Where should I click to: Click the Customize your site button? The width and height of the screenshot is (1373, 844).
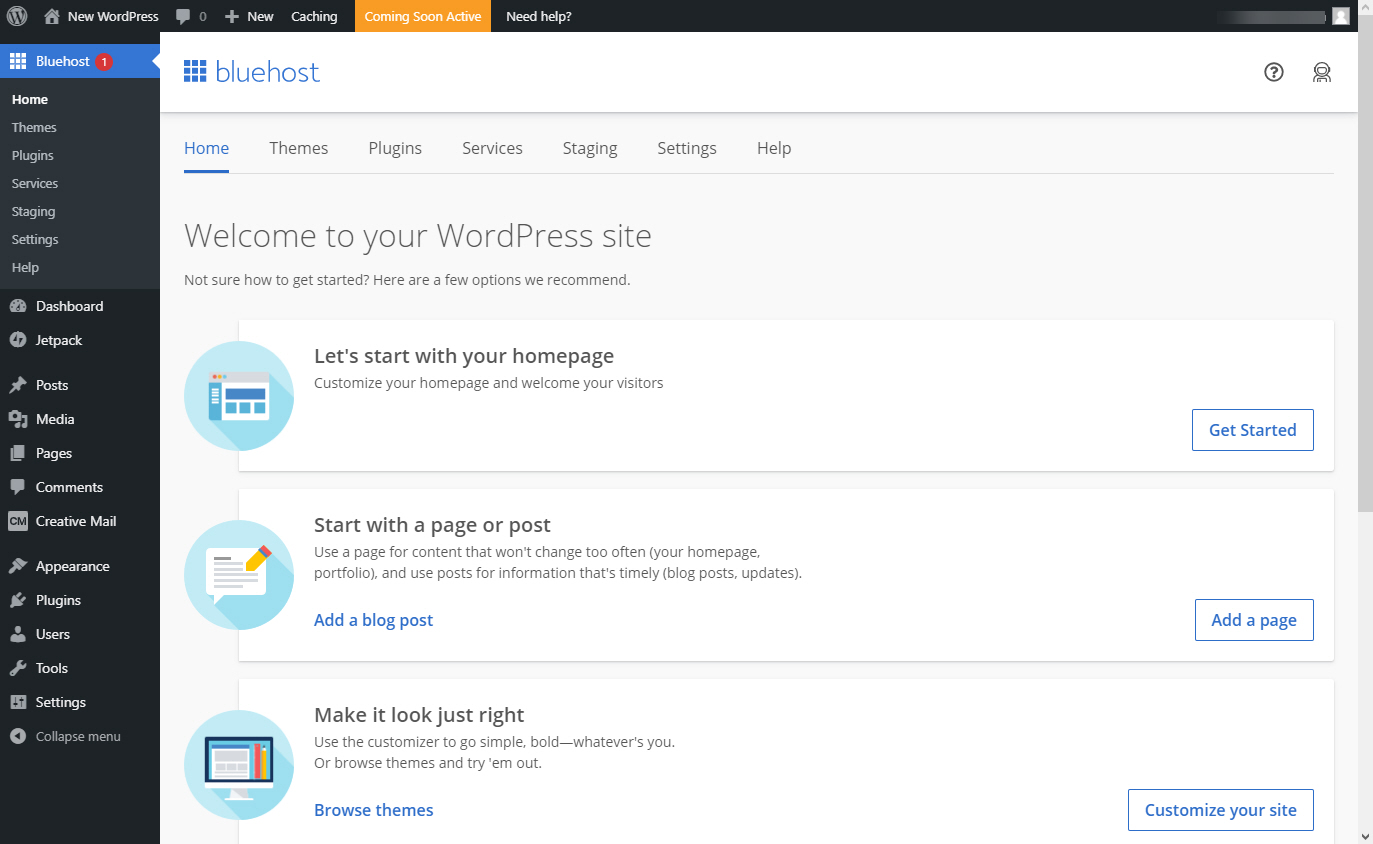click(x=1221, y=810)
